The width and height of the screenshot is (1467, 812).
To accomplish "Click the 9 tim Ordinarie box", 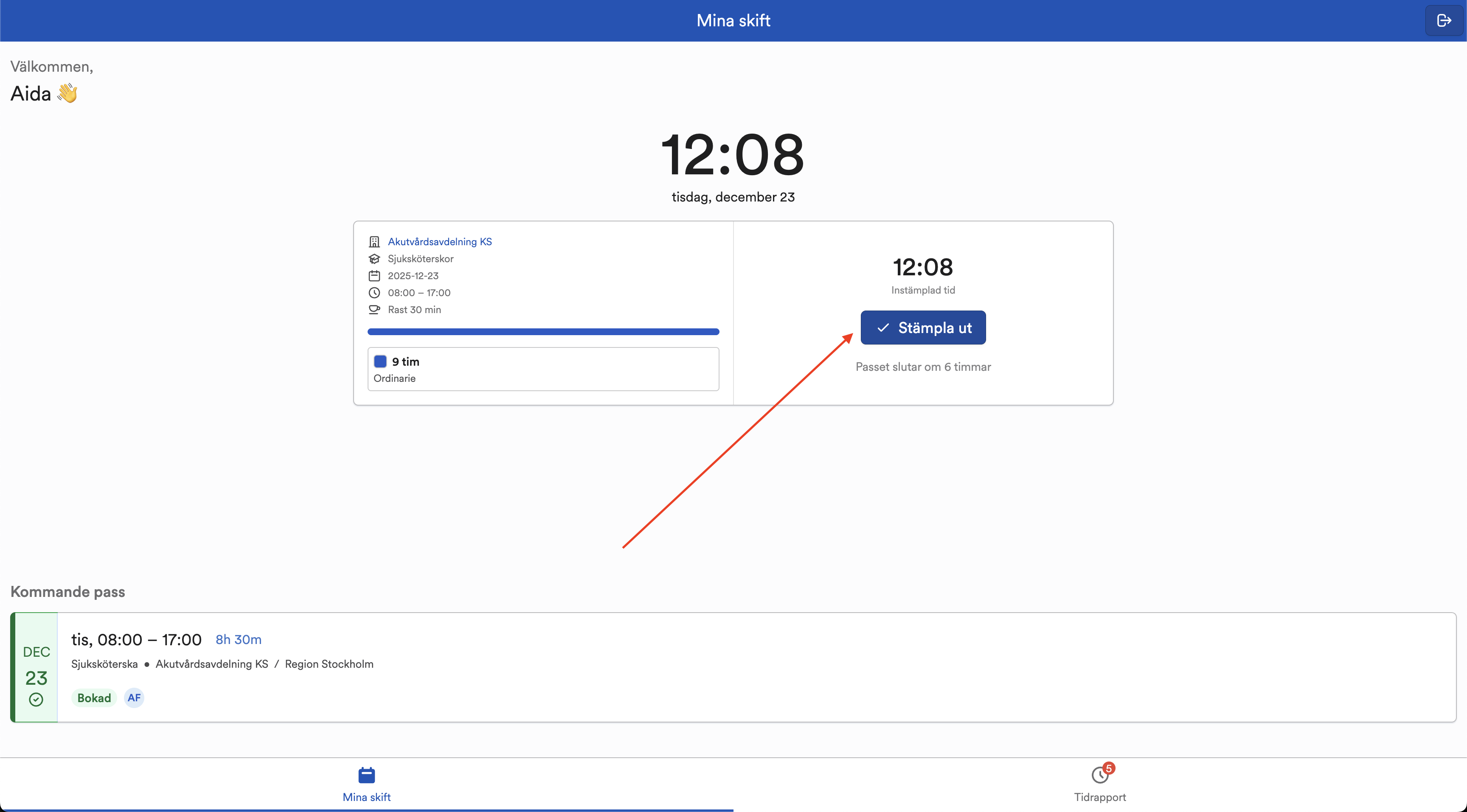I will tap(543, 369).
